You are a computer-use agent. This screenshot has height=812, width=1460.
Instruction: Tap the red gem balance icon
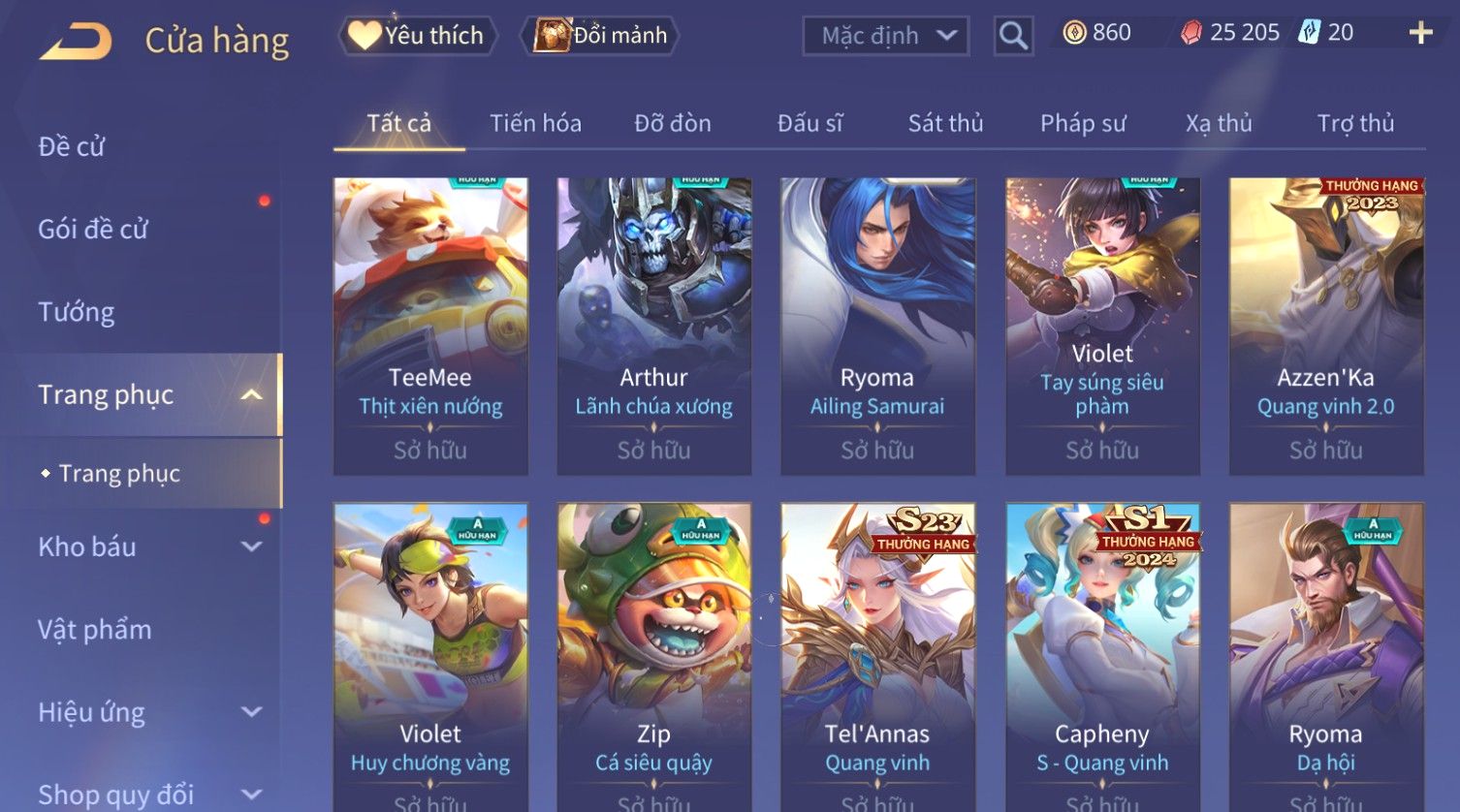[x=1191, y=33]
